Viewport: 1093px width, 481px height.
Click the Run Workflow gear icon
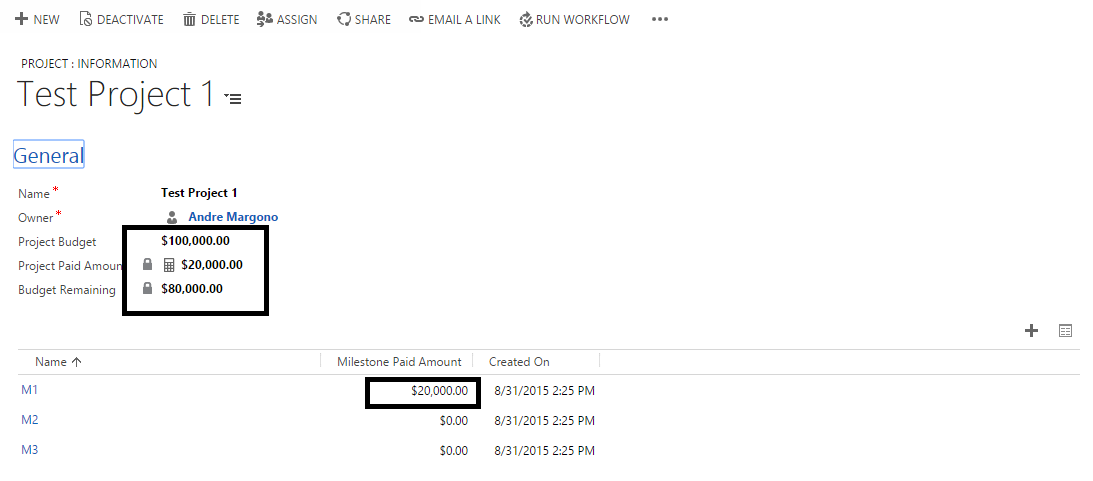[526, 19]
